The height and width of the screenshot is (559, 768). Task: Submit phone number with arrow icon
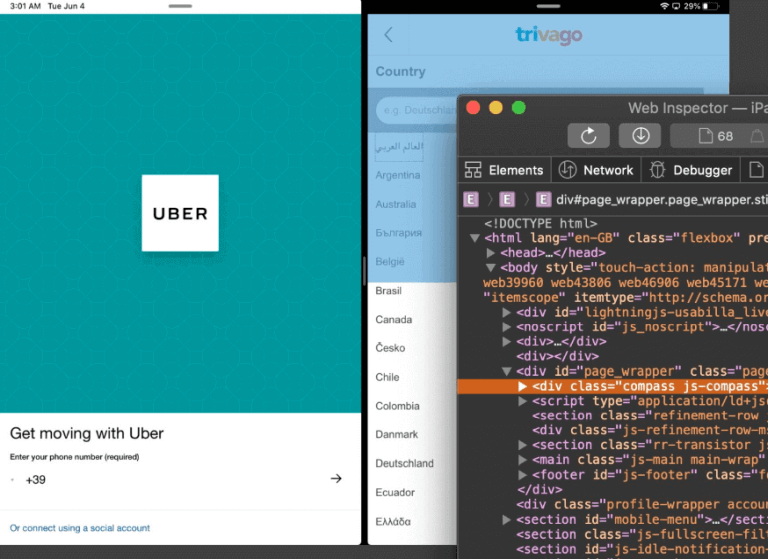point(336,479)
